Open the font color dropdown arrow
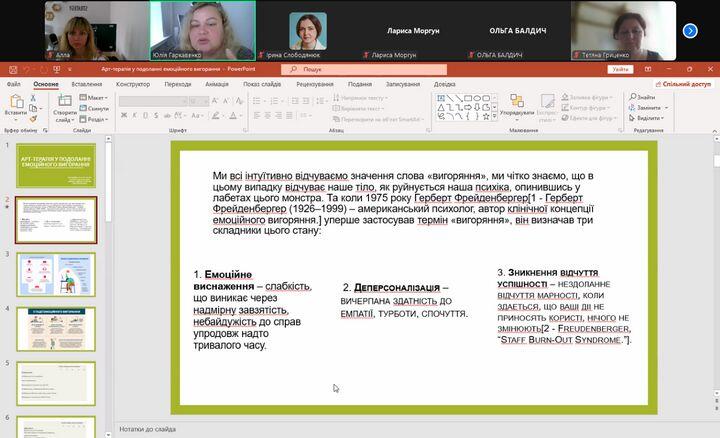This screenshot has height=438, width=720. point(241,116)
